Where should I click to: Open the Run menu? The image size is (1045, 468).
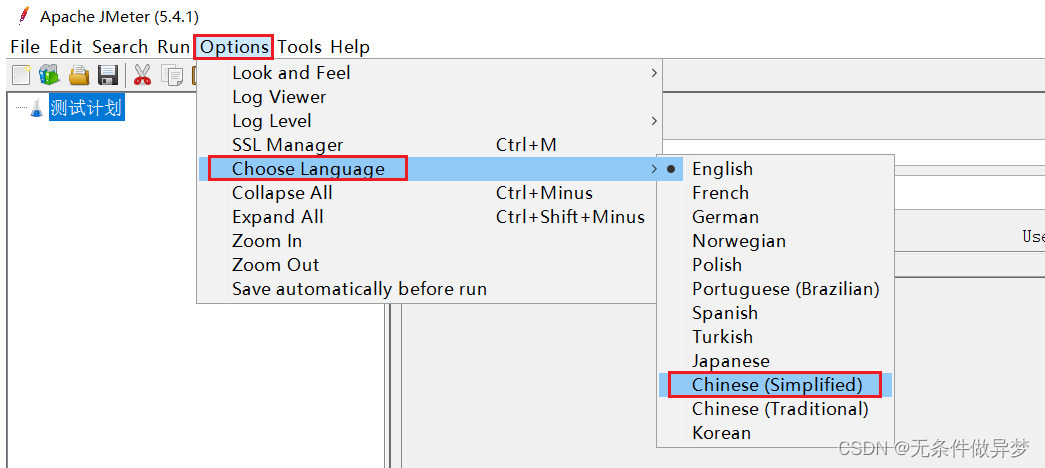[173, 47]
